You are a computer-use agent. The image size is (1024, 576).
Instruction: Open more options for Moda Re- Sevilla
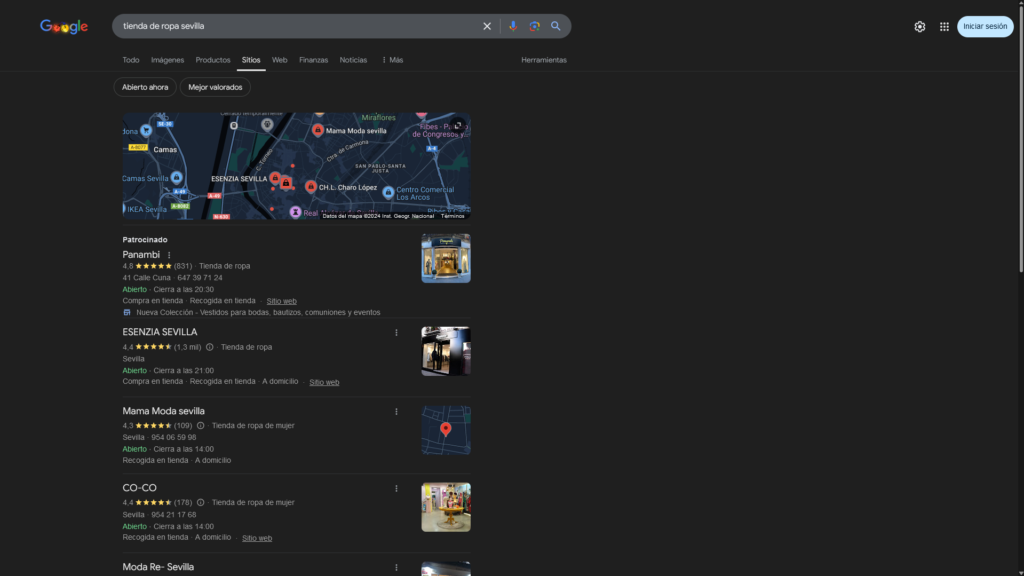click(396, 568)
